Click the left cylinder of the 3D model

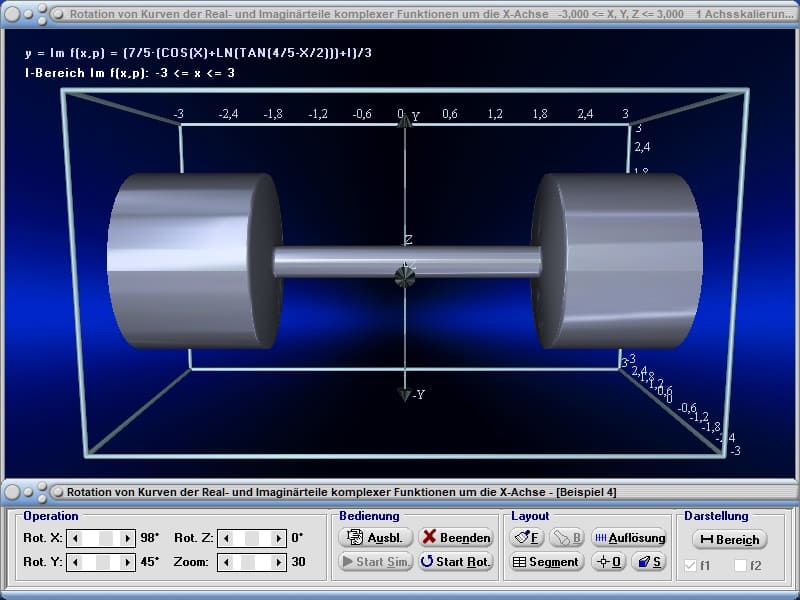(194, 261)
